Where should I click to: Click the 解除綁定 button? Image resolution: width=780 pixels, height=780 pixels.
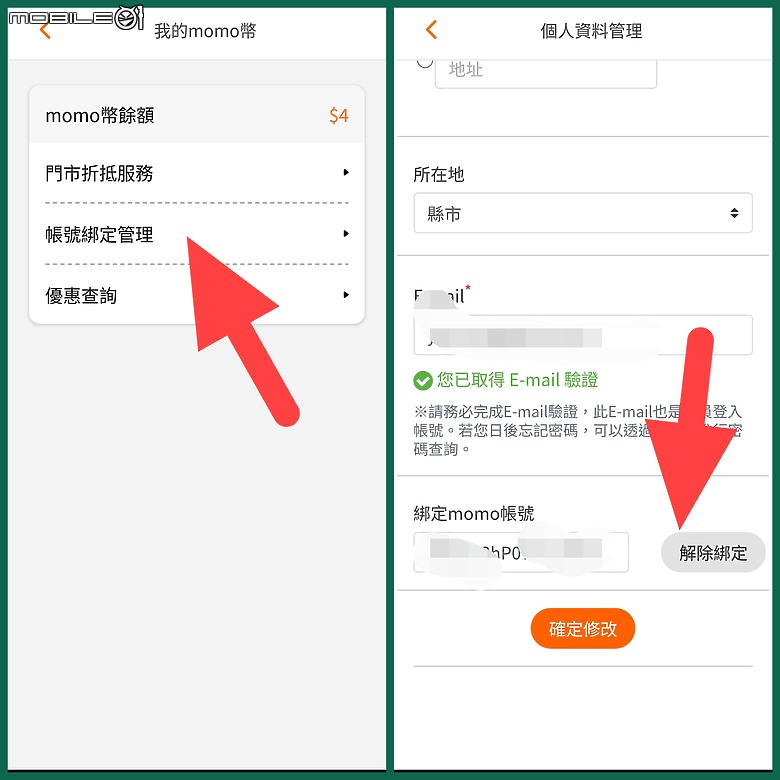[x=713, y=552]
